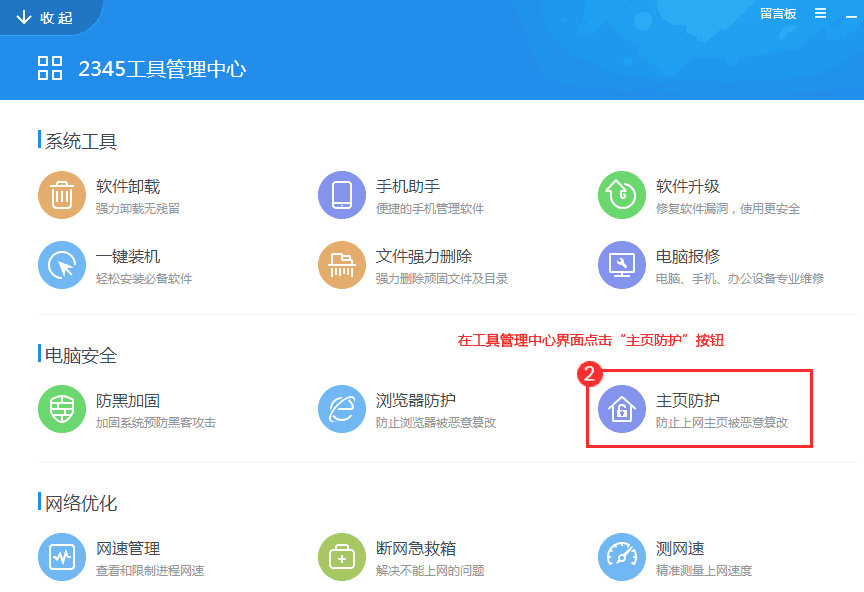Screen dimensions: 864x592
Task: Select the 文件强力删除 label
Action: point(424,256)
